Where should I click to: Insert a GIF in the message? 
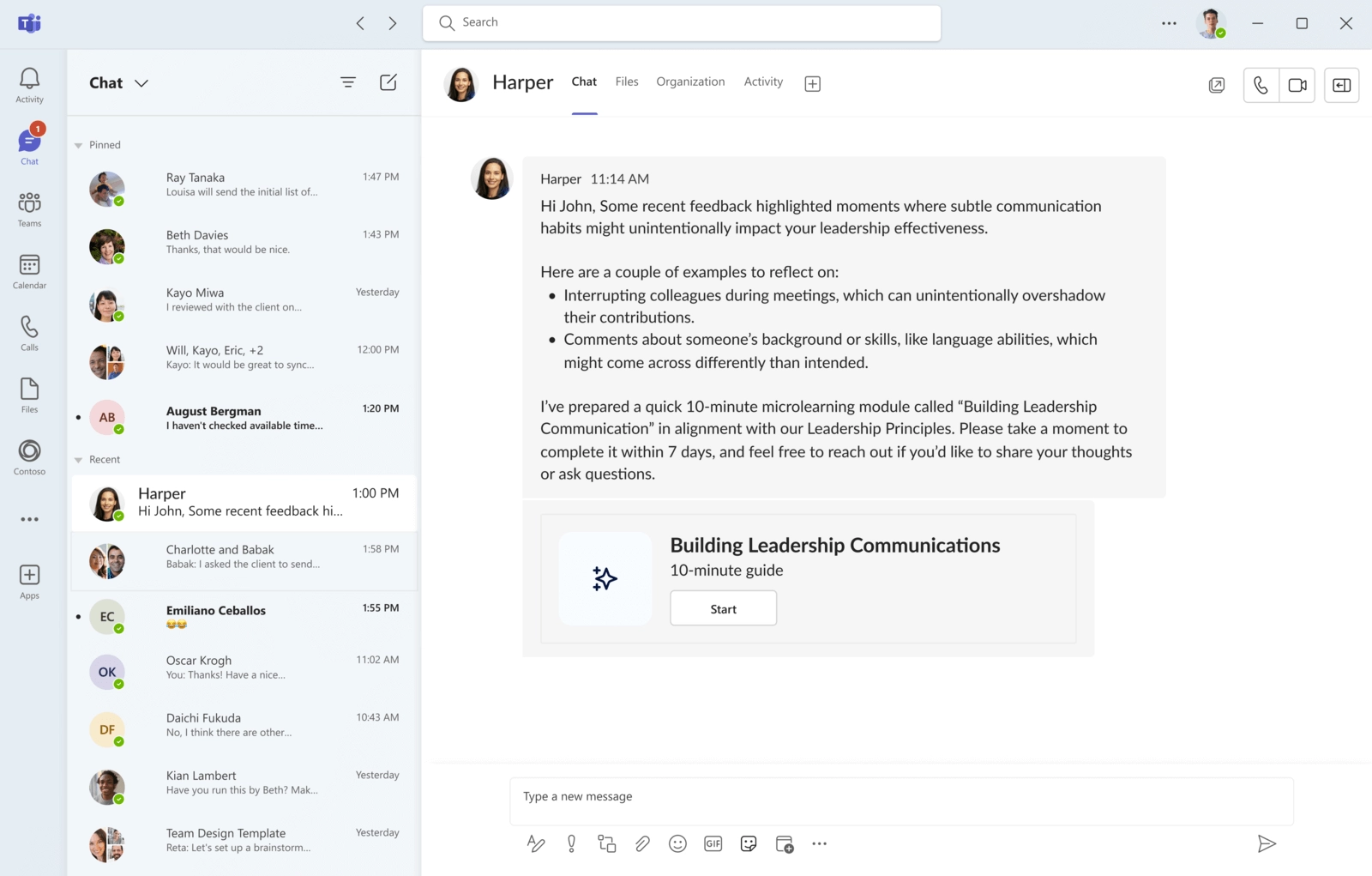(713, 844)
